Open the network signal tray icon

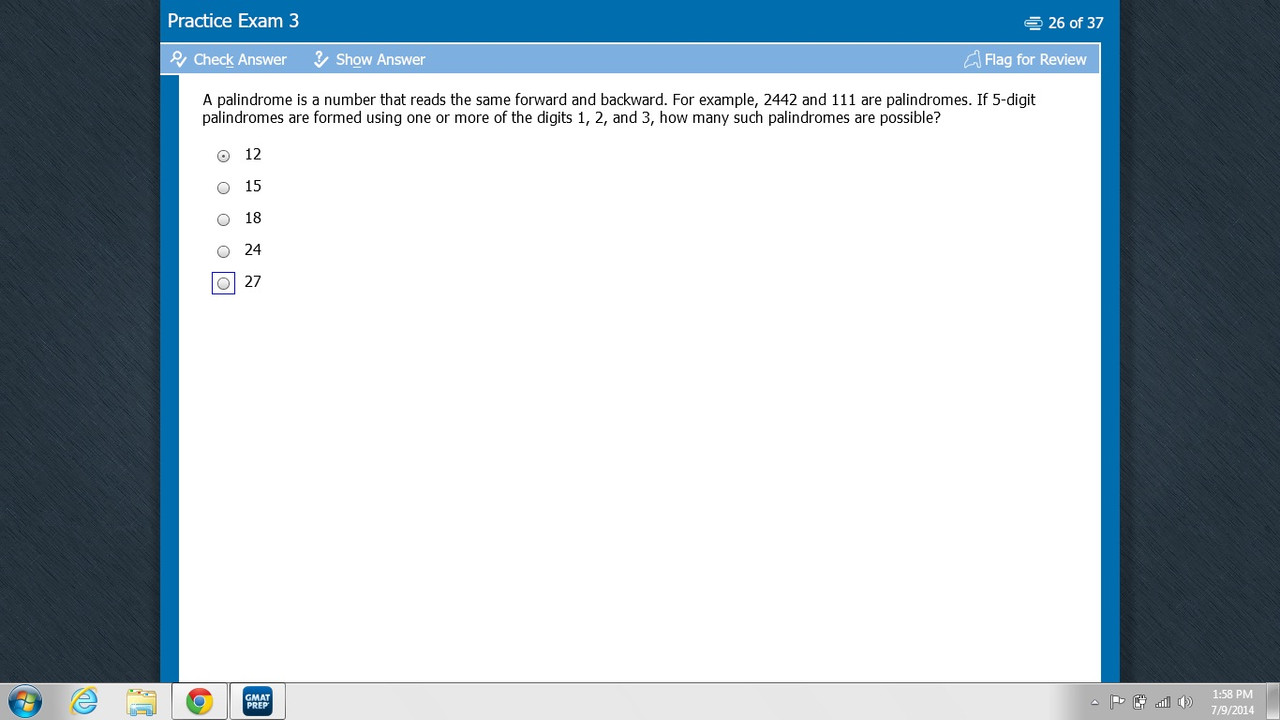[1162, 702]
